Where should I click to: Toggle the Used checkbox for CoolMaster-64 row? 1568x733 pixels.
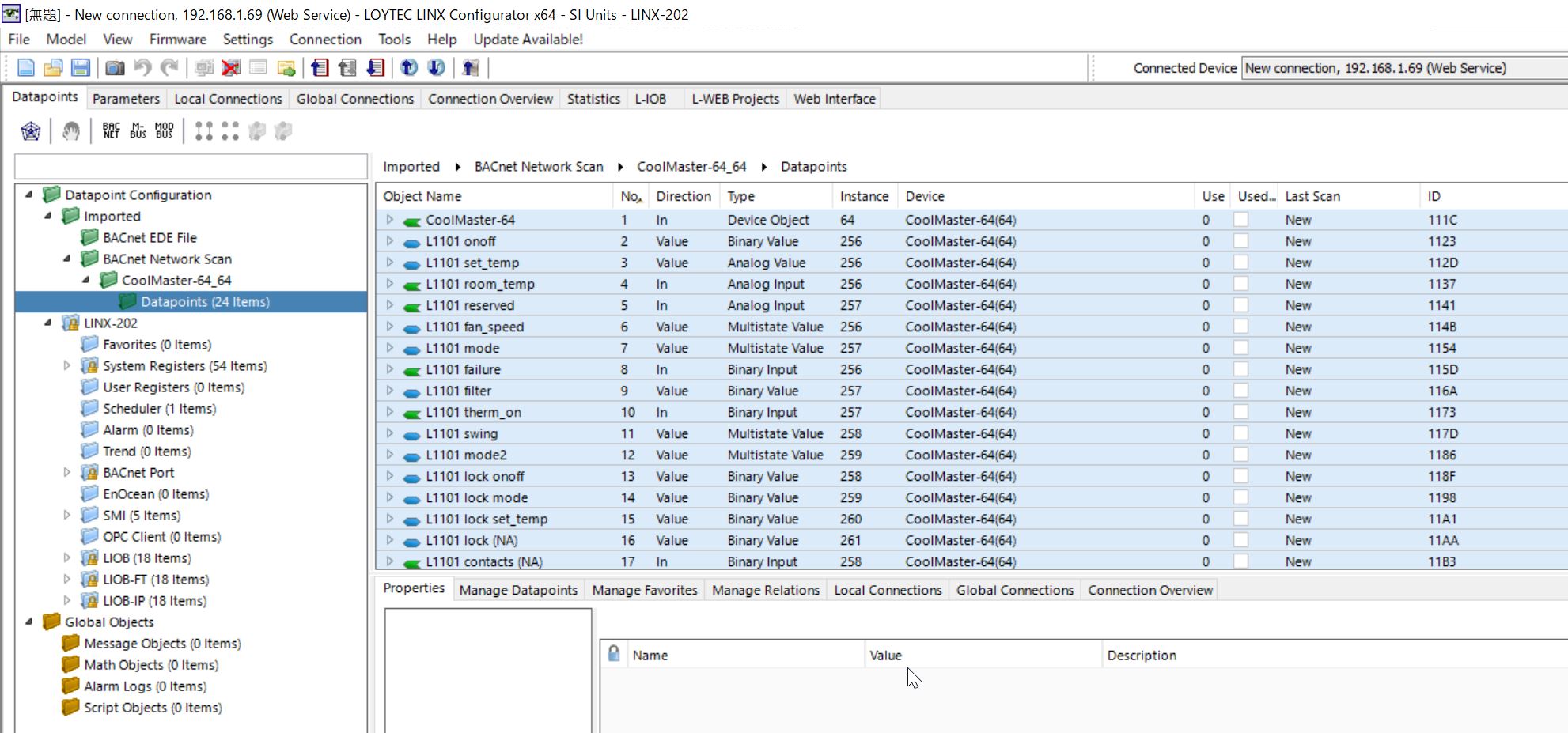[x=1240, y=220]
